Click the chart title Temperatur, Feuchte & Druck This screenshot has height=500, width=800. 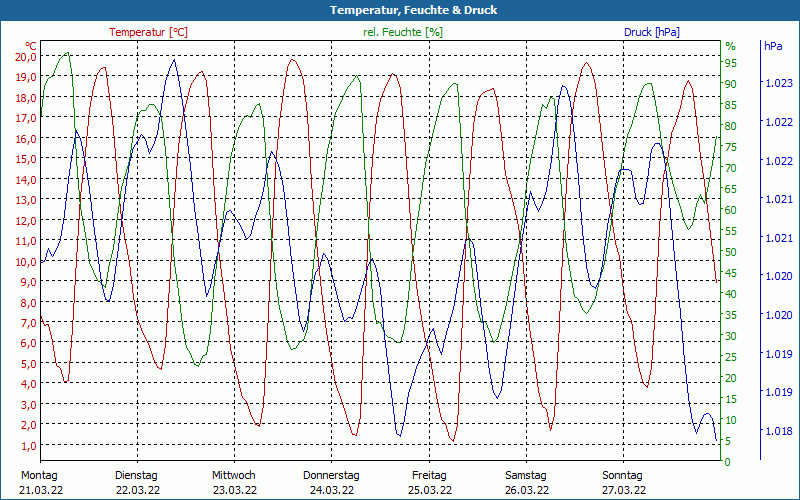(399, 10)
